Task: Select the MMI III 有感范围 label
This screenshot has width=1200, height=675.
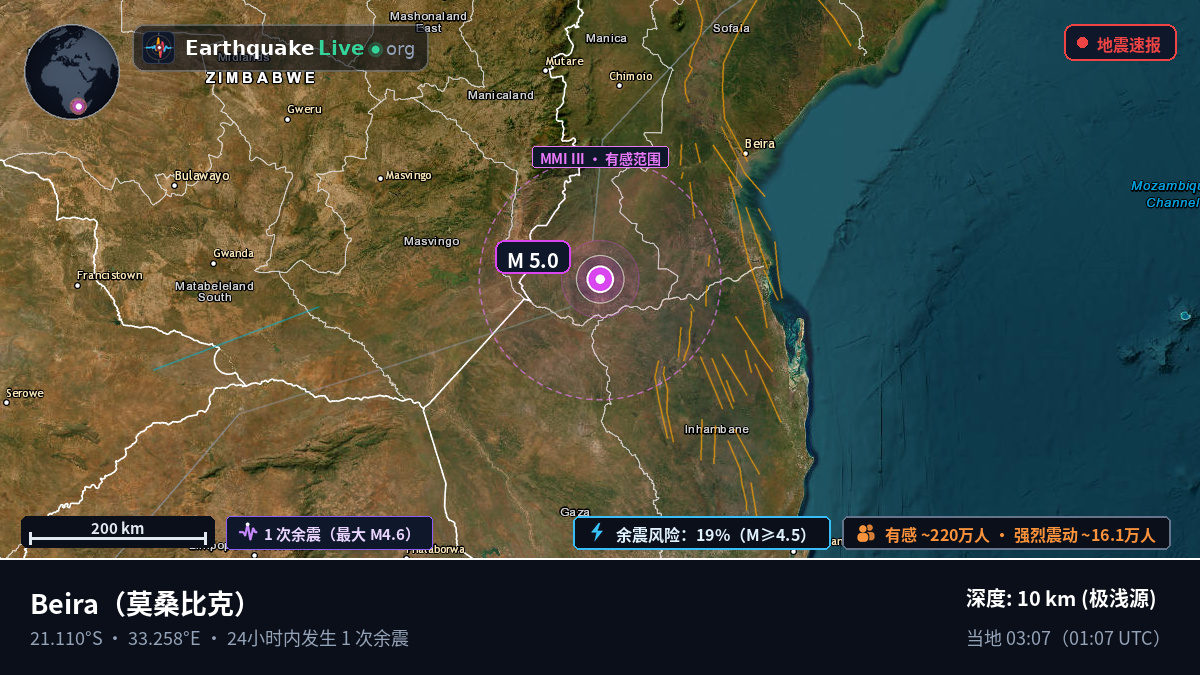Action: point(600,157)
